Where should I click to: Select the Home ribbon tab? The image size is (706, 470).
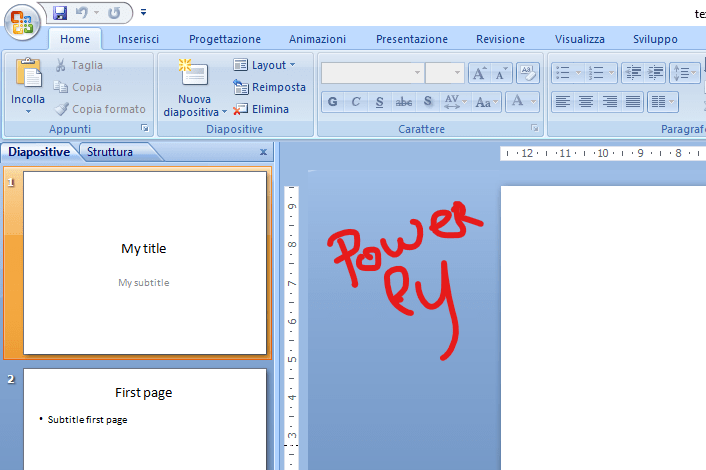coord(75,39)
